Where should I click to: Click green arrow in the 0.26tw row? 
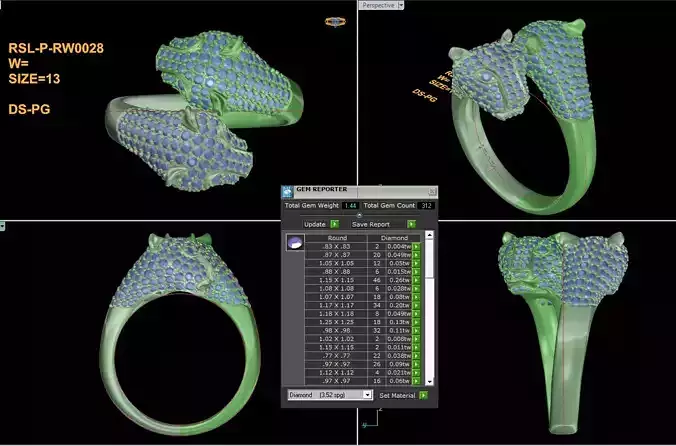(416, 280)
